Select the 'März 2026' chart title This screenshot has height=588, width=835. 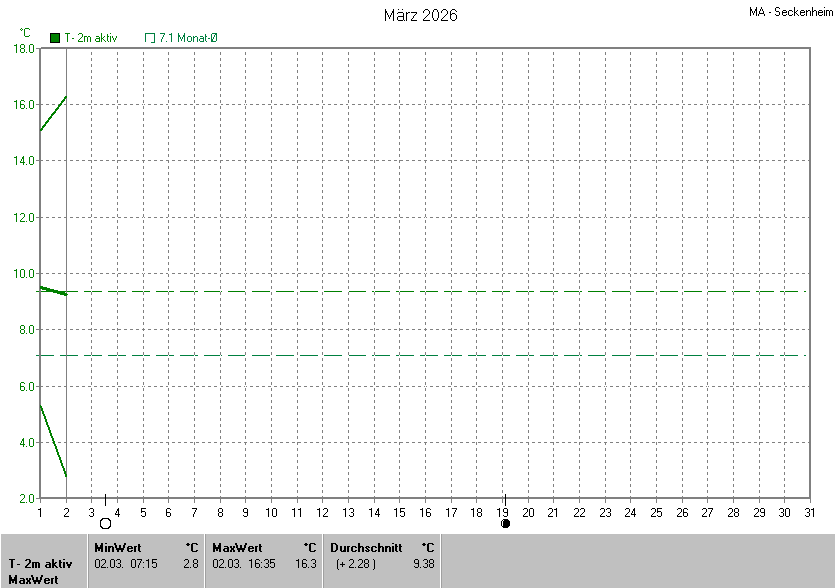pyautogui.click(x=421, y=15)
